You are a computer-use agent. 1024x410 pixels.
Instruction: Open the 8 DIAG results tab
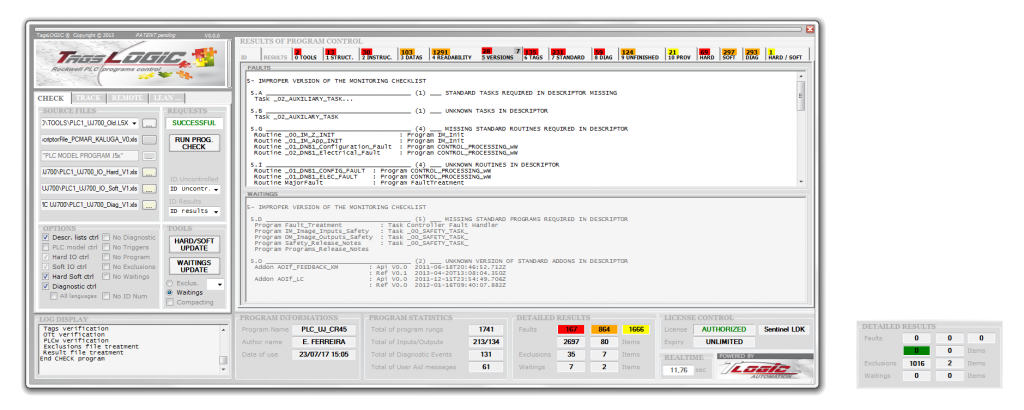point(604,55)
